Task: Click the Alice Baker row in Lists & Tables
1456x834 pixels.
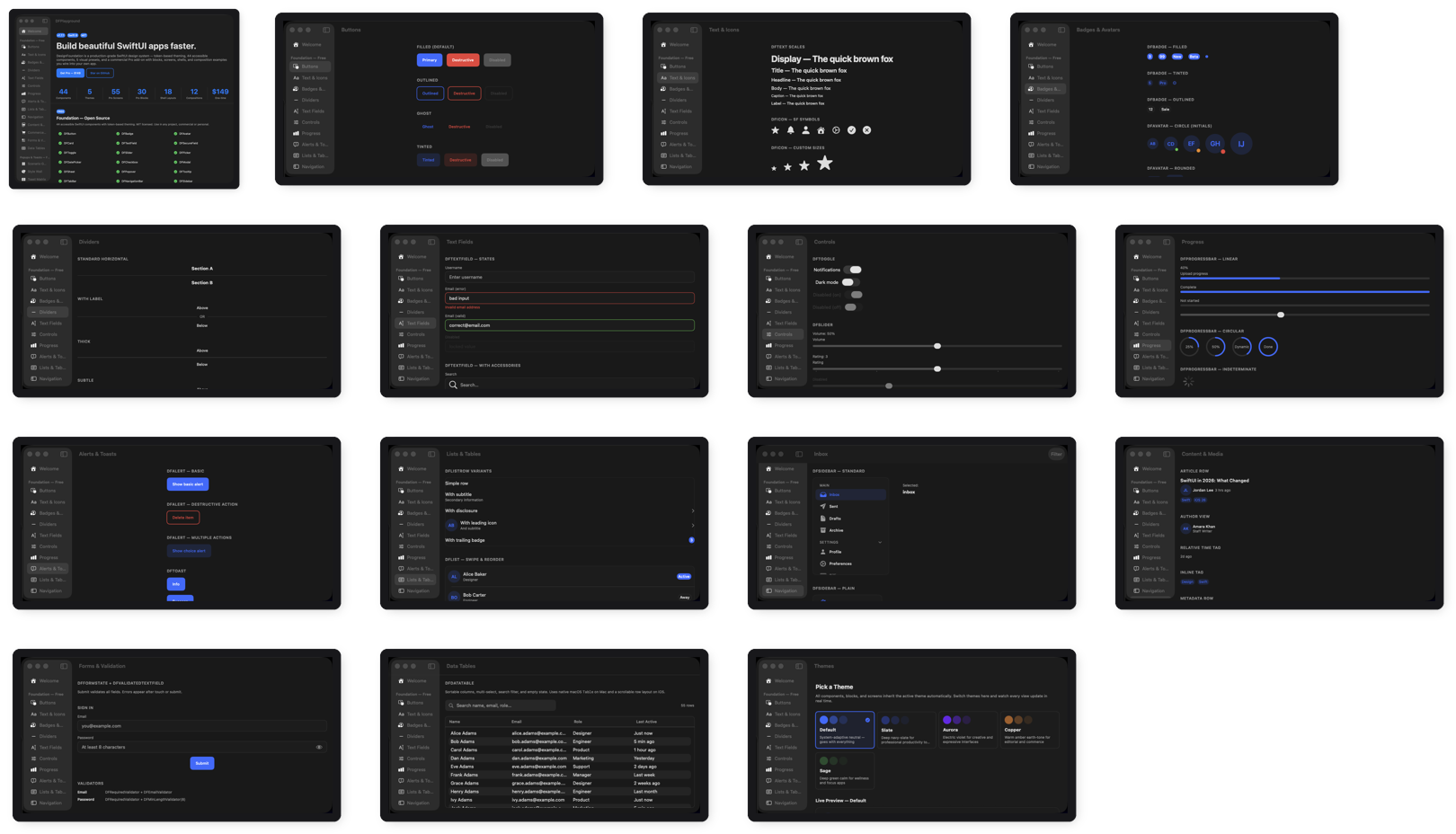Action: point(570,576)
